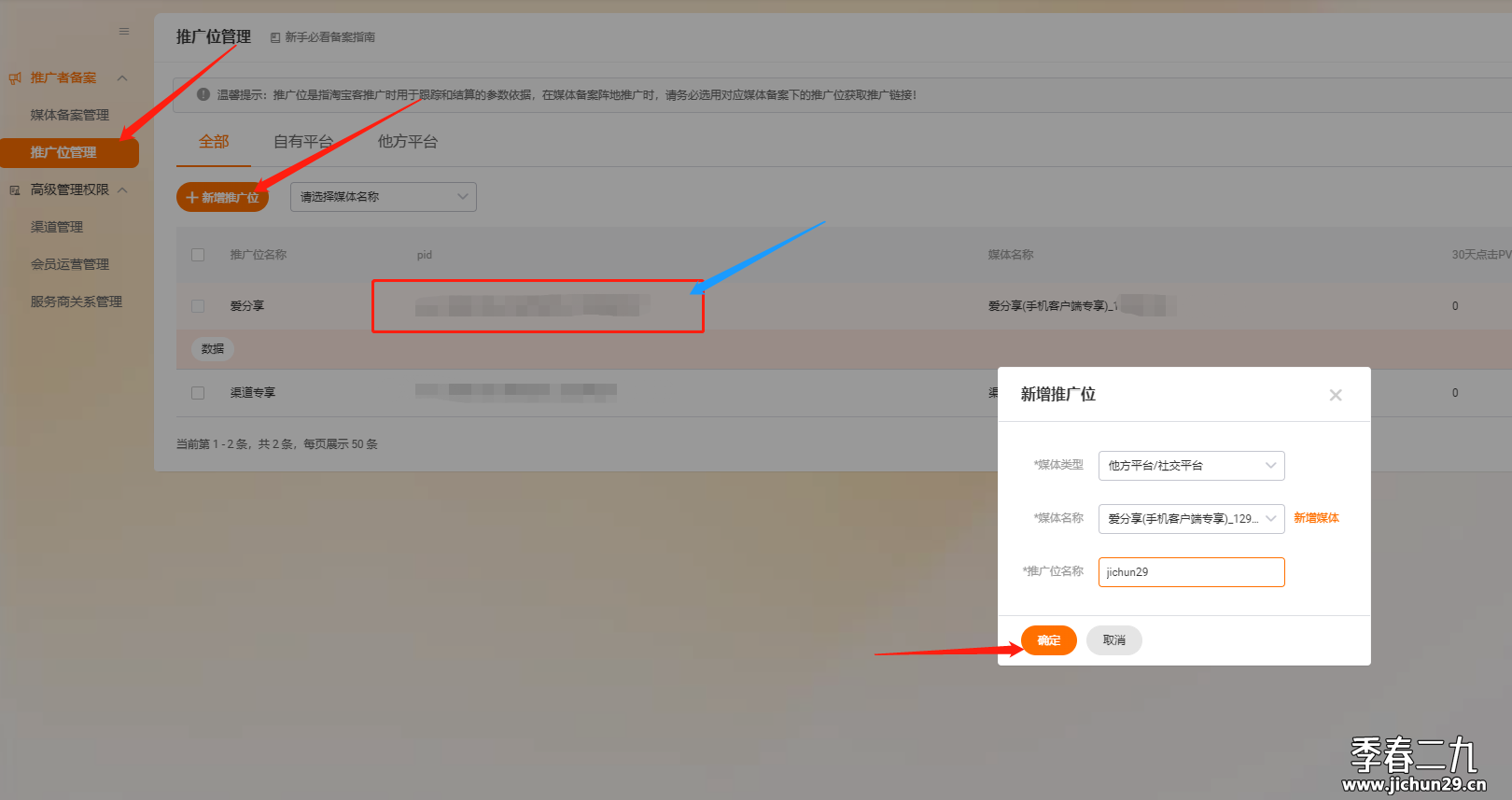The width and height of the screenshot is (1512, 800).
Task: Click the 新增推广位 button
Action: (x=222, y=197)
